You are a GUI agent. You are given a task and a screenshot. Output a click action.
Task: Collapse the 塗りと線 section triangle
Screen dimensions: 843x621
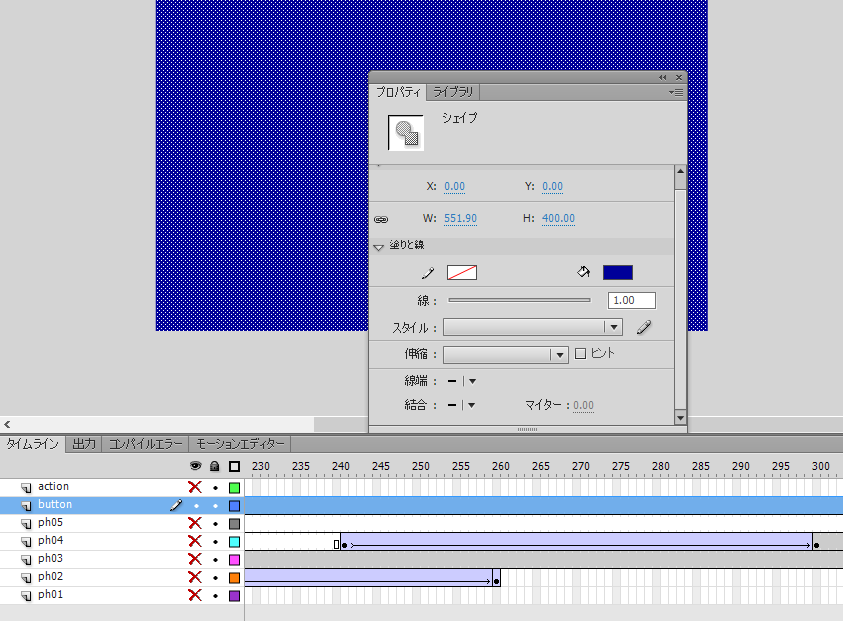coord(378,247)
